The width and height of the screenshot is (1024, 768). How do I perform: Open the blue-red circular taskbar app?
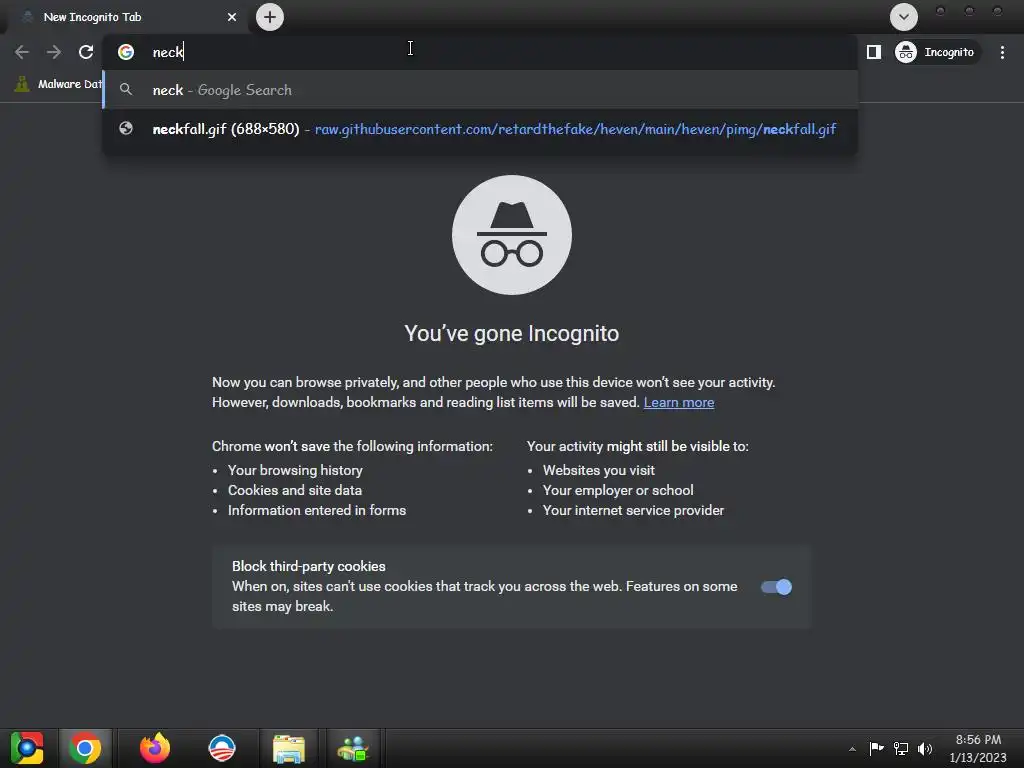click(x=222, y=748)
